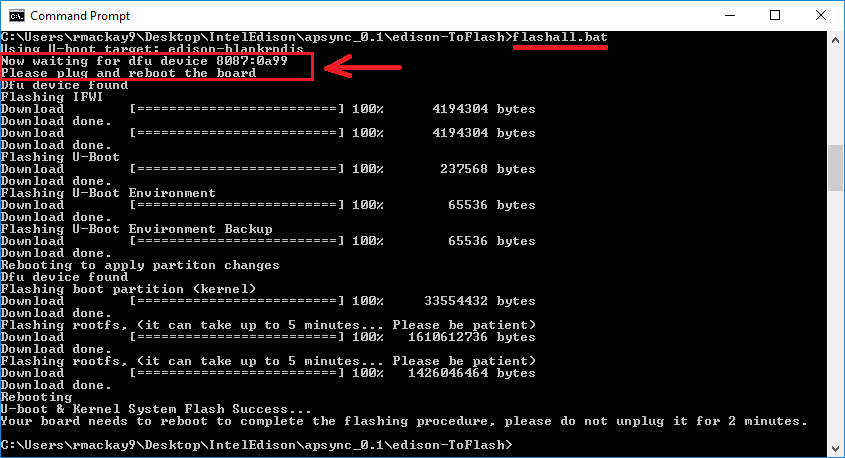Click the scrollbar down arrow
The image size is (845, 458).
coord(836,449)
